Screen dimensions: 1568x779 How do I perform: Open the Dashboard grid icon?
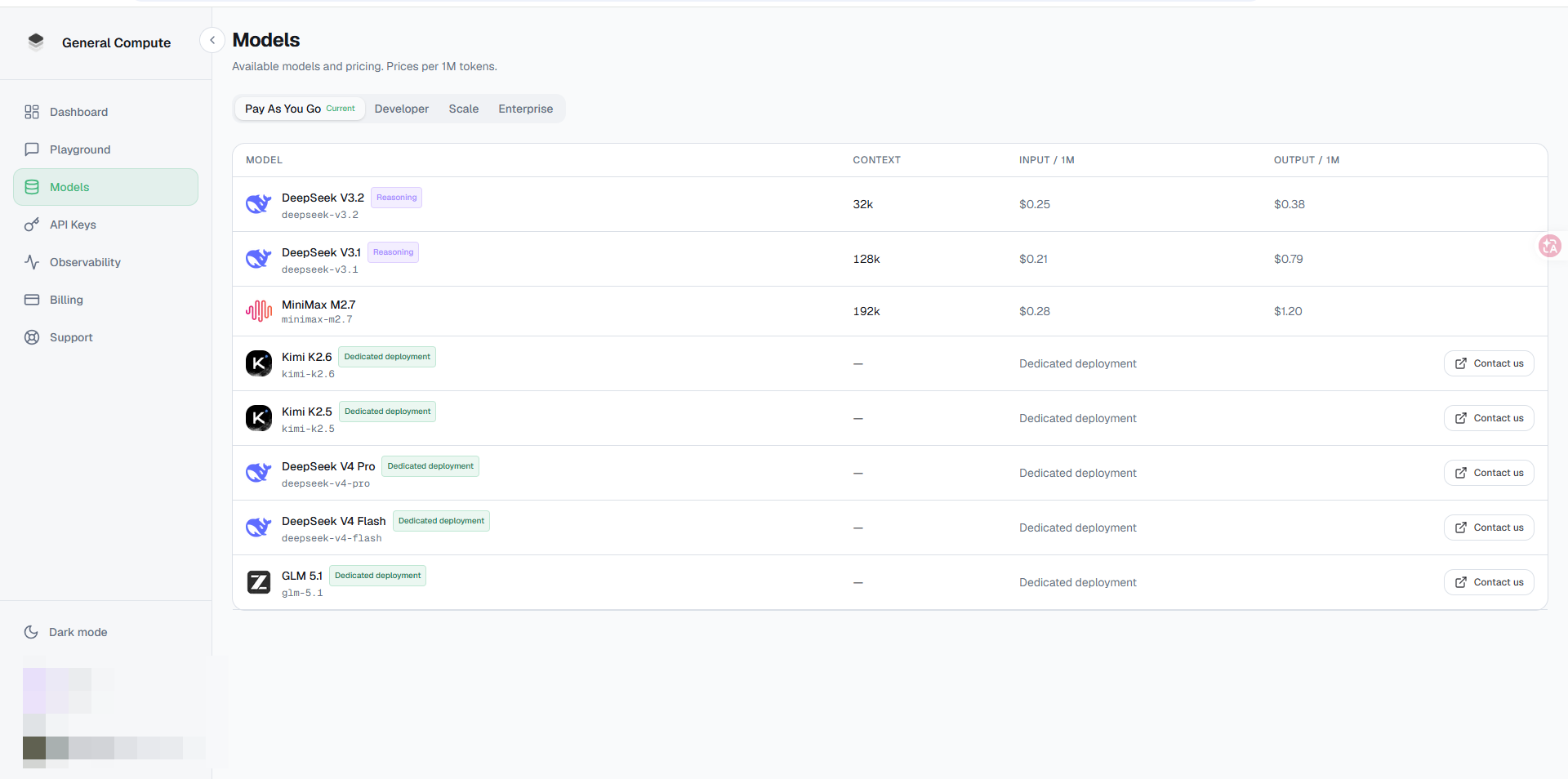click(x=32, y=112)
